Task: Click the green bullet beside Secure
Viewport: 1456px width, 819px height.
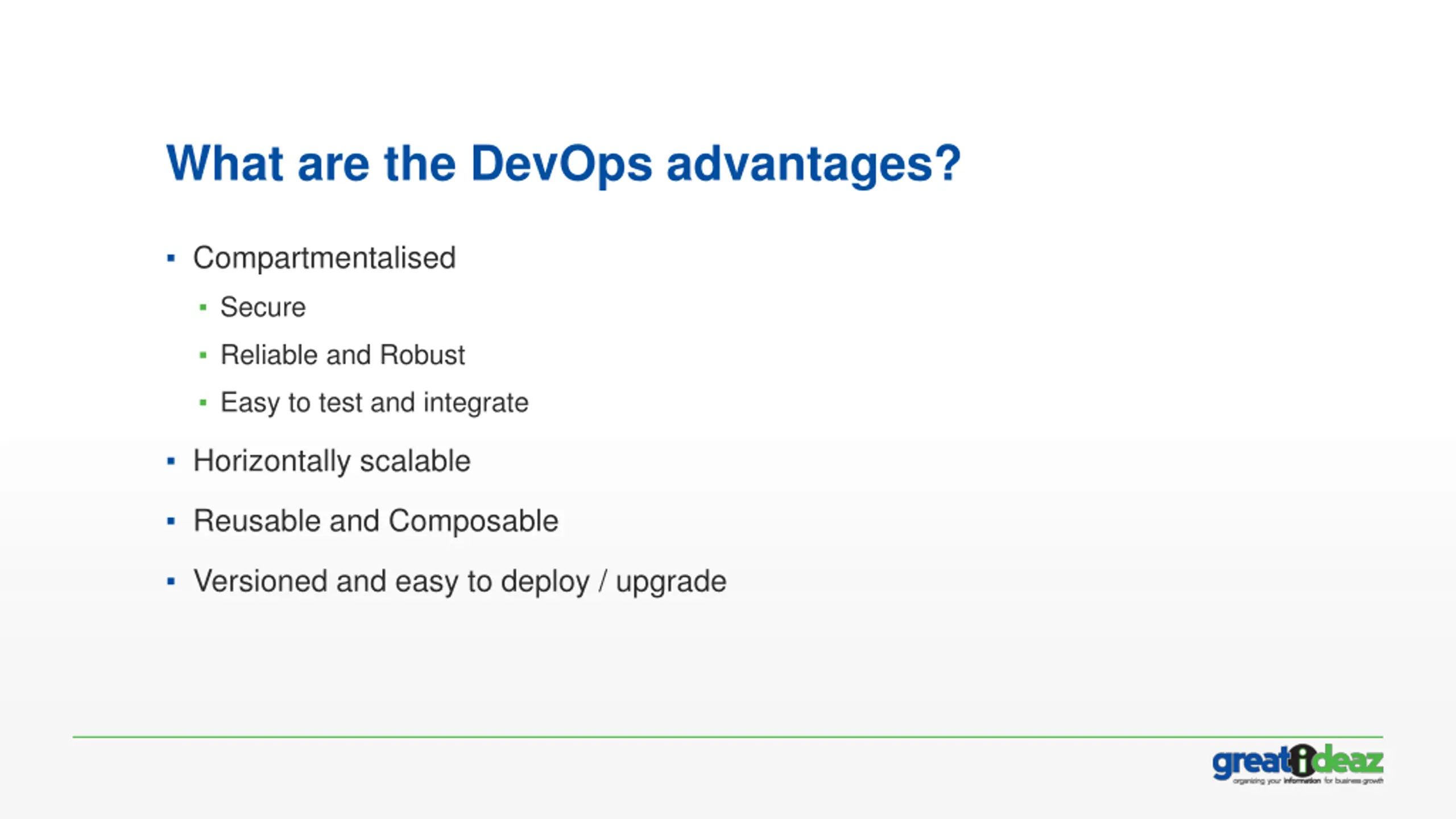Action: point(203,308)
